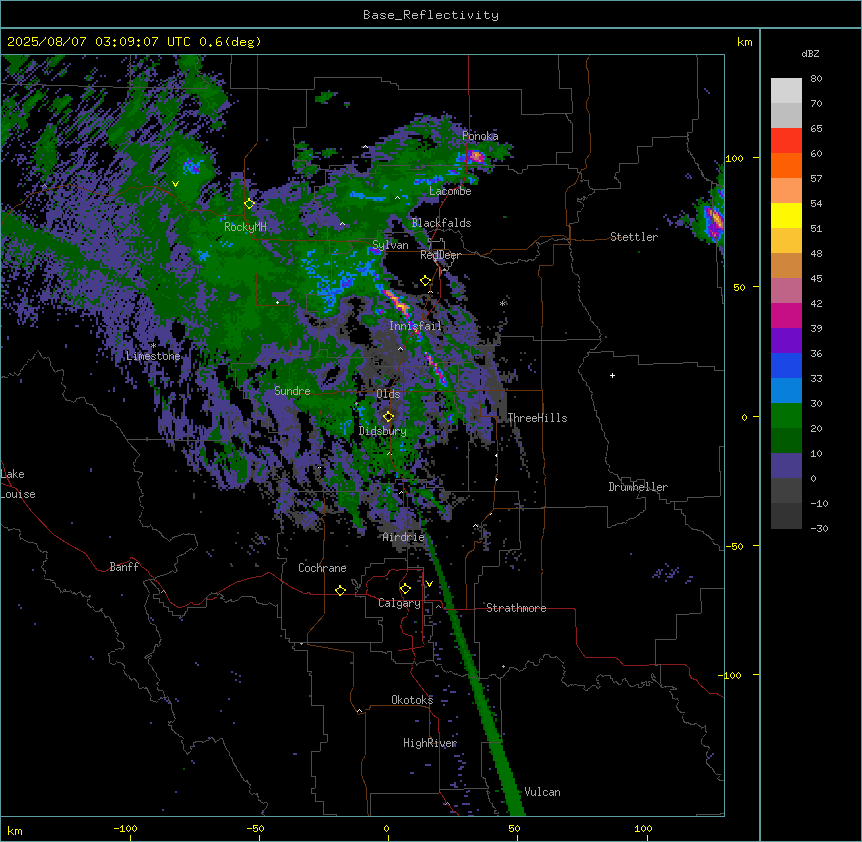Click the Calgary city label
Viewport: 862px width, 842px height.
[399, 603]
